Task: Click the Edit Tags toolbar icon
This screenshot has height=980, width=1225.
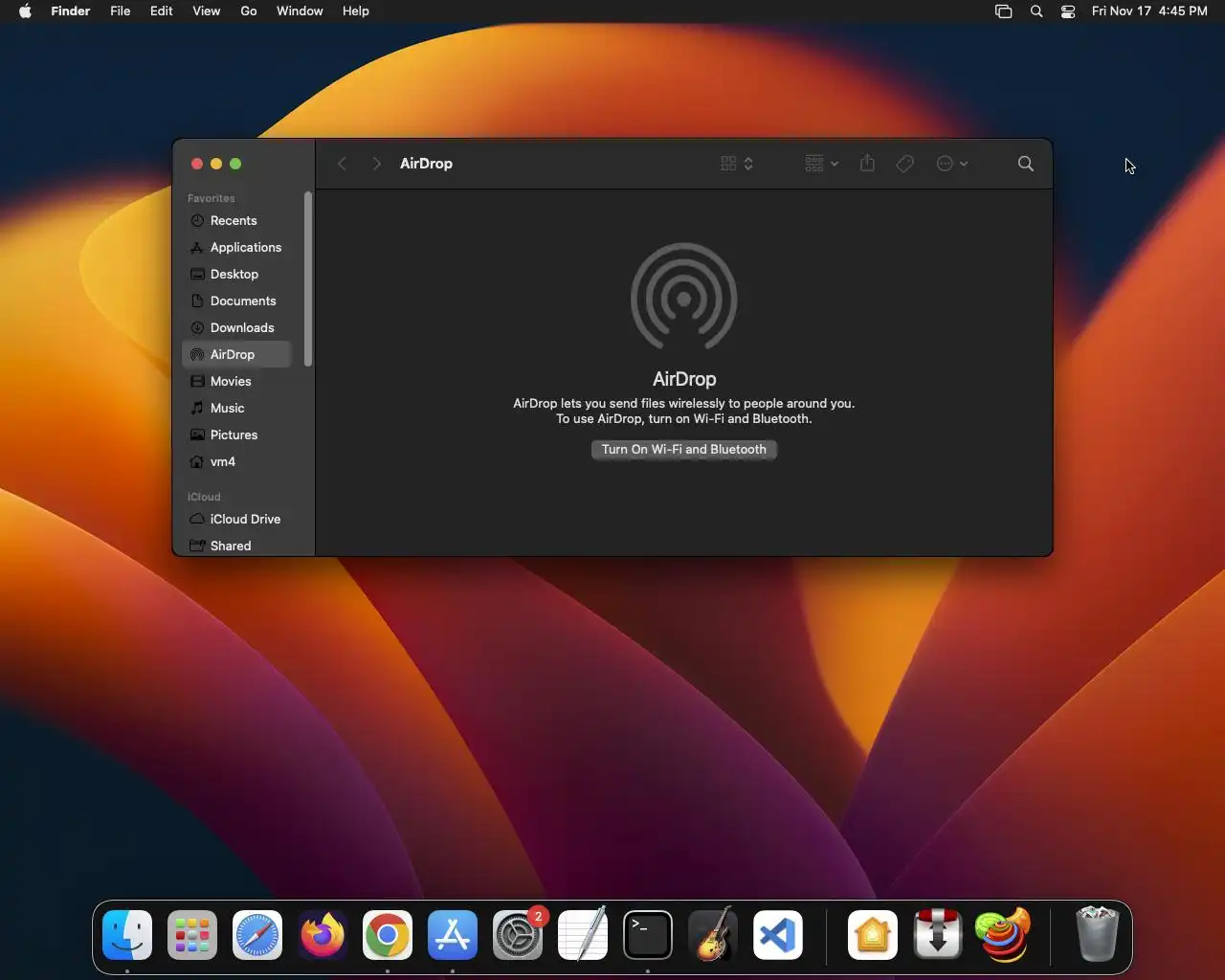Action: click(904, 164)
